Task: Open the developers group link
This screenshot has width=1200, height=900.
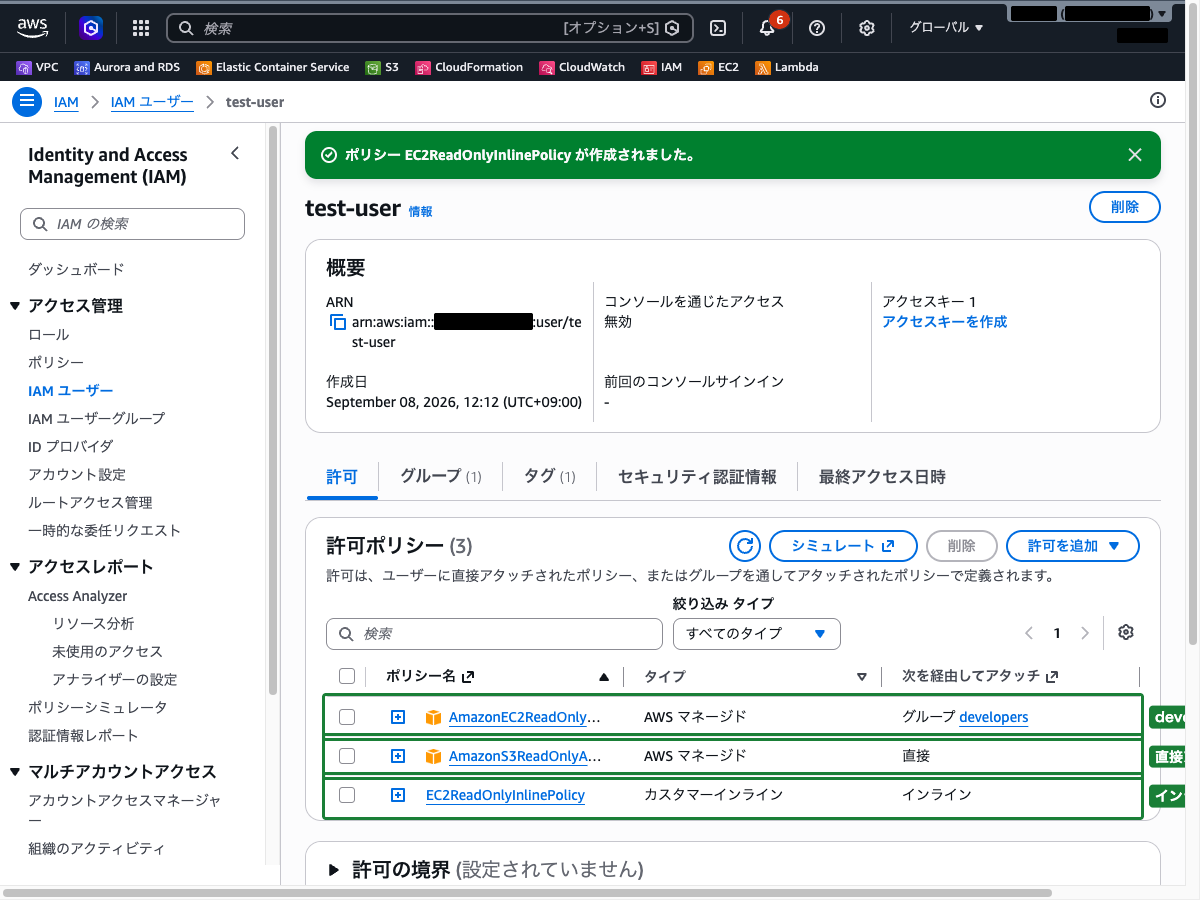Action: [x=993, y=717]
